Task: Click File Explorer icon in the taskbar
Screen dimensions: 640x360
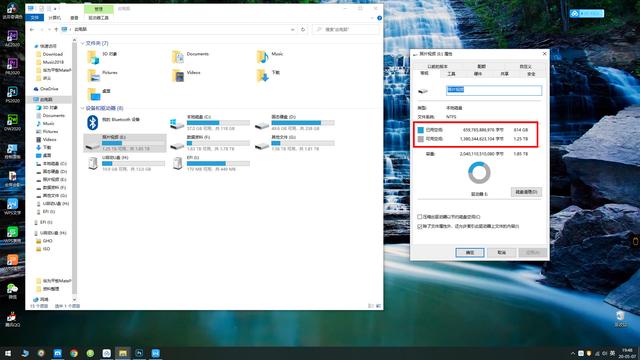Action: click(x=123, y=353)
